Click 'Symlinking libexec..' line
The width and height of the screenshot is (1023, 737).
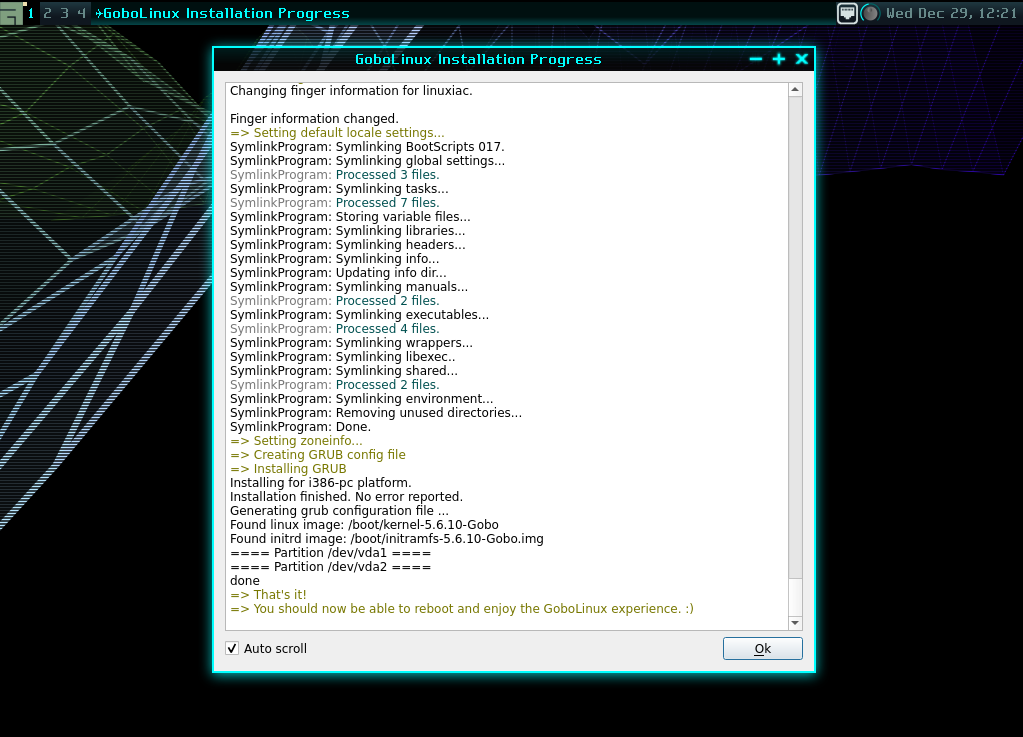[343, 357]
